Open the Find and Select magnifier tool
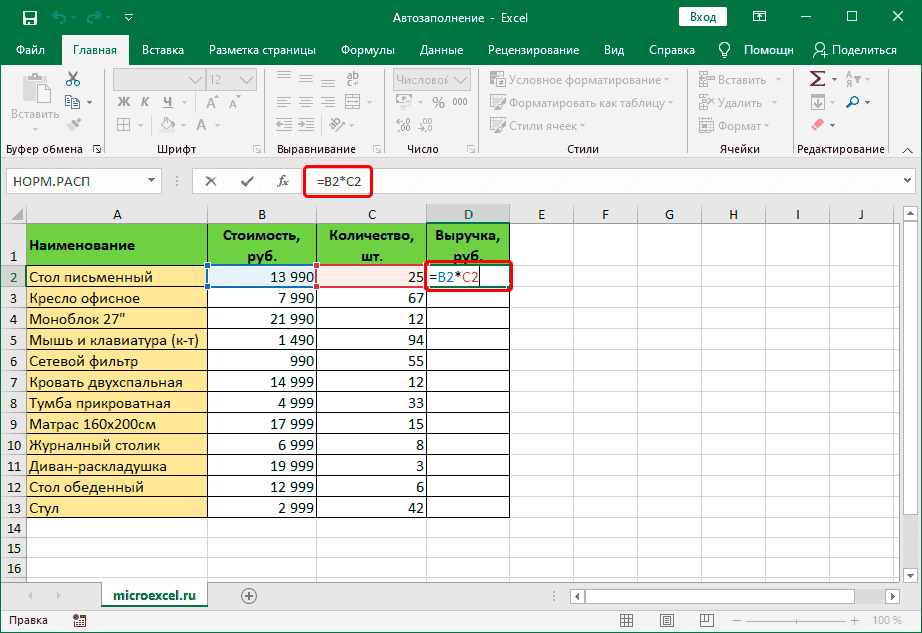Screen dimensions: 922x633 click(x=853, y=102)
